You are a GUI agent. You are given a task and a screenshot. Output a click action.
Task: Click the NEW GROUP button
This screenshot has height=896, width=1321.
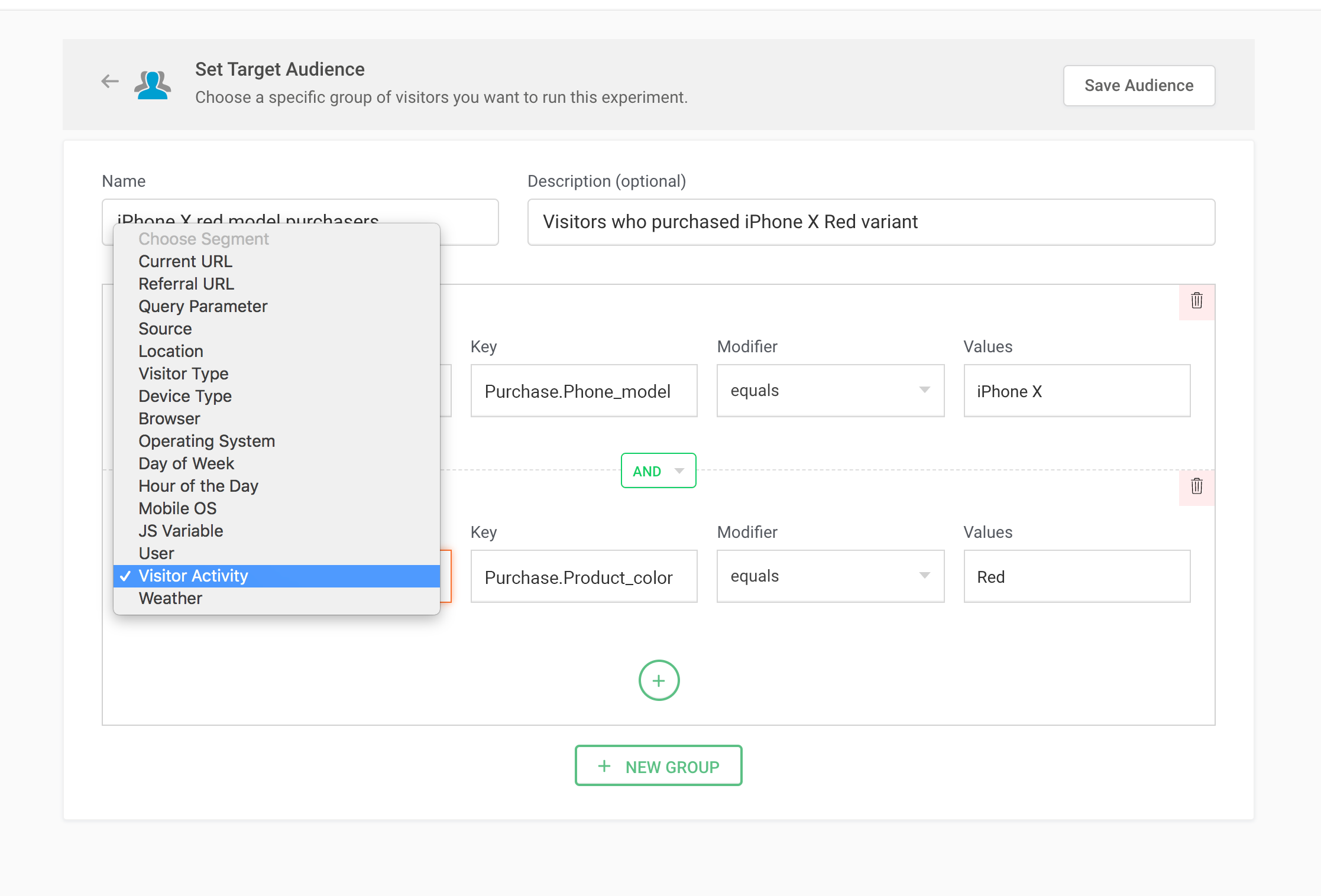tap(658, 766)
